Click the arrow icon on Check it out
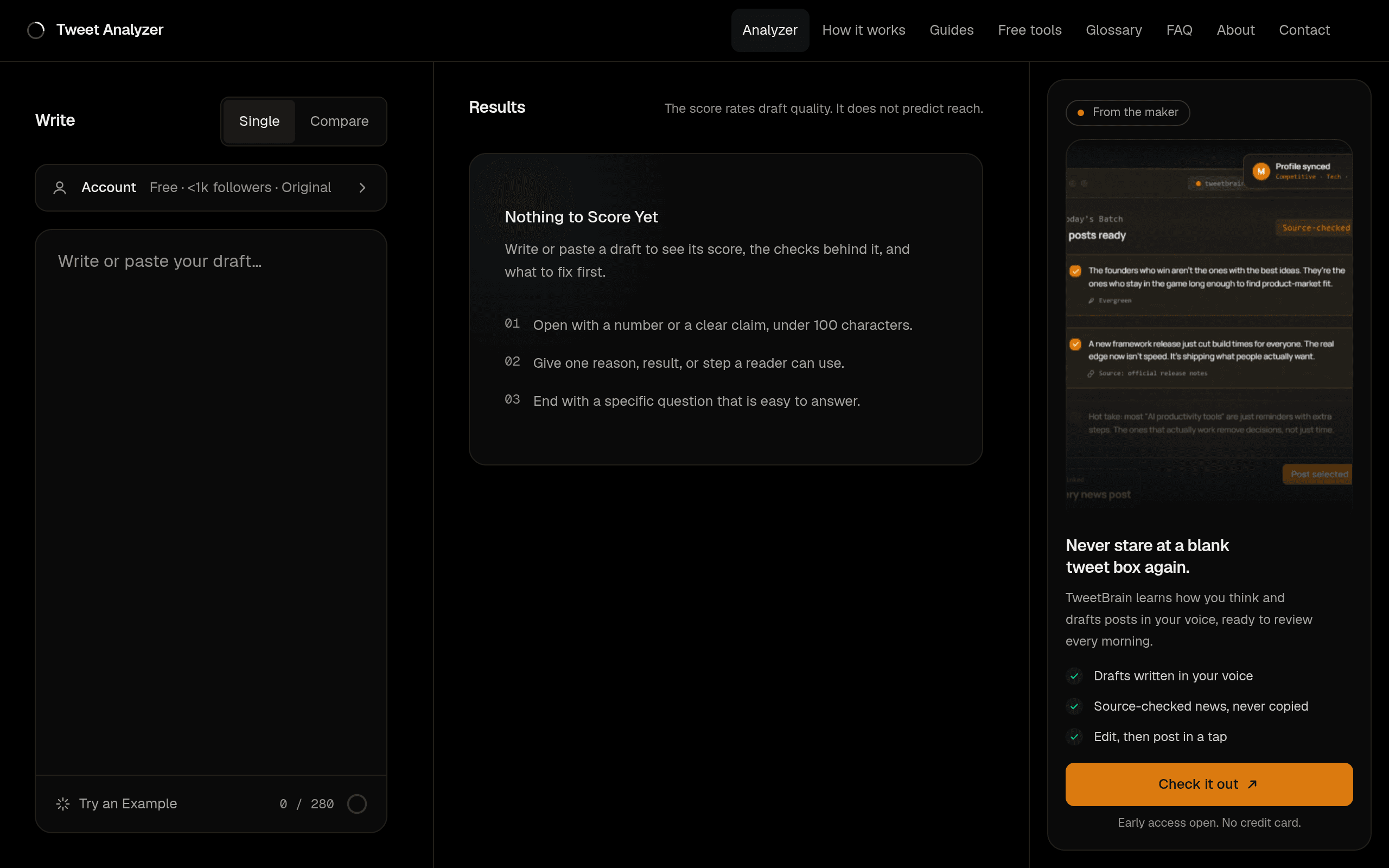This screenshot has width=1389, height=868. (x=1253, y=784)
